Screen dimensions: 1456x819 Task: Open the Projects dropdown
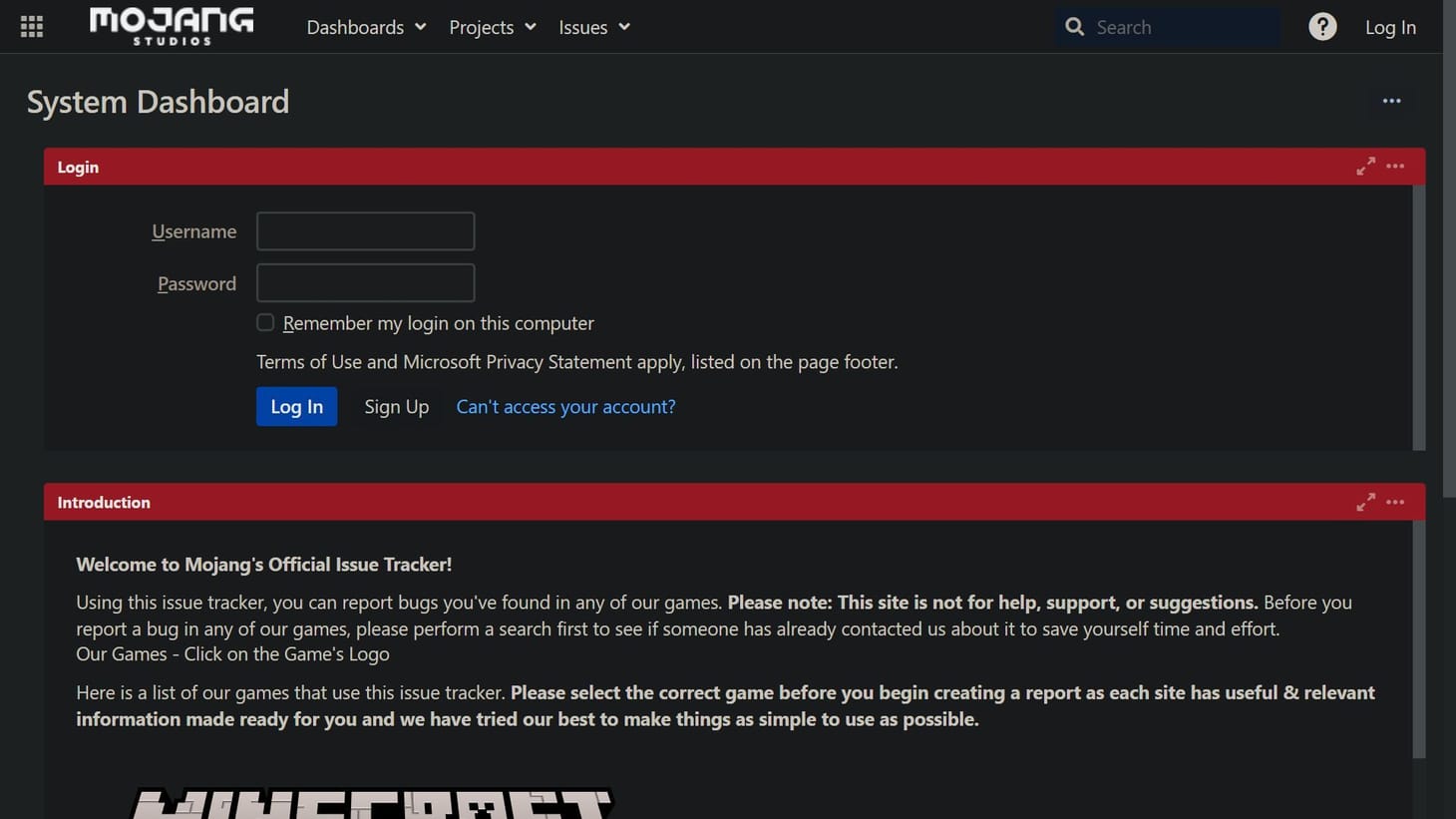point(491,27)
